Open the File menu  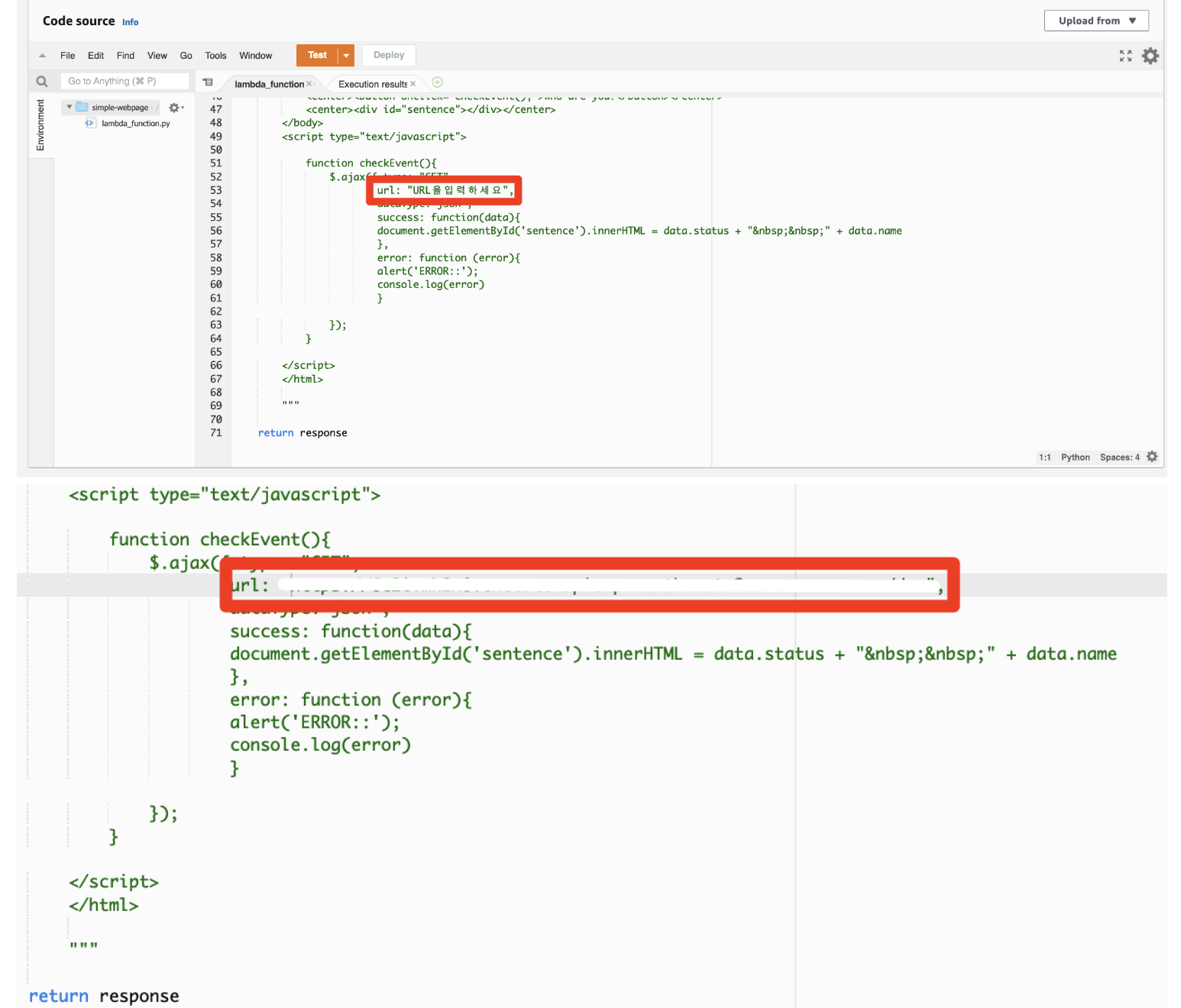[x=67, y=56]
